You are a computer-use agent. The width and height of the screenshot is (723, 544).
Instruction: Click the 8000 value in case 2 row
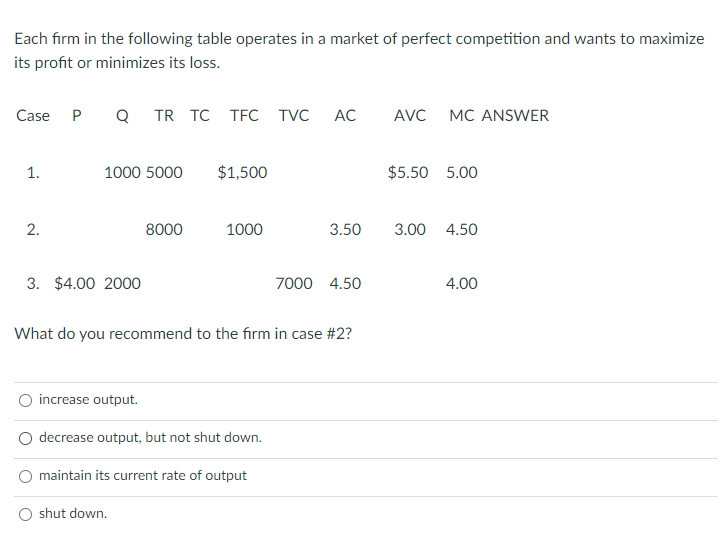[164, 229]
